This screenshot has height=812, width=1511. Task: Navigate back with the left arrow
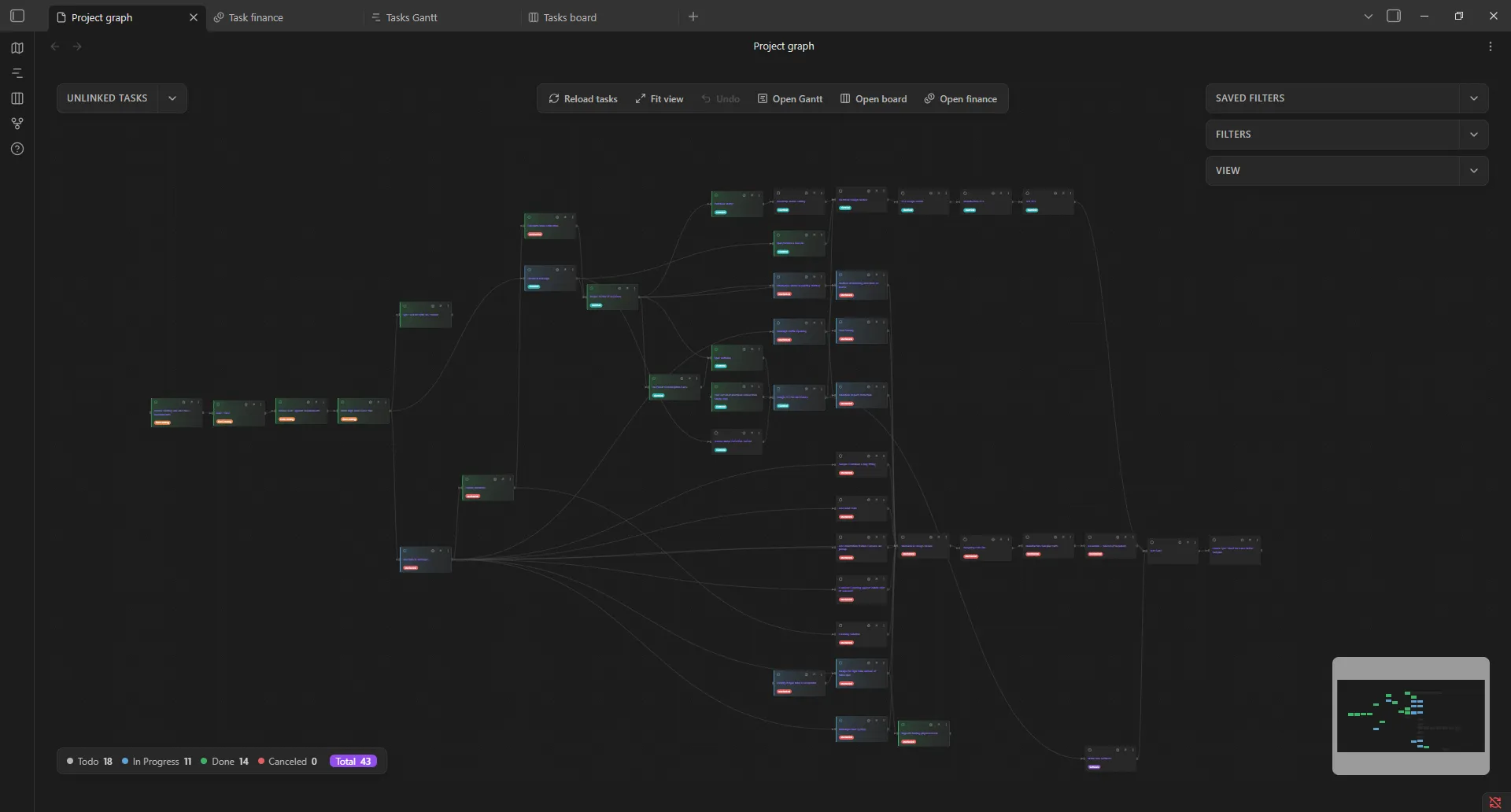(x=55, y=46)
